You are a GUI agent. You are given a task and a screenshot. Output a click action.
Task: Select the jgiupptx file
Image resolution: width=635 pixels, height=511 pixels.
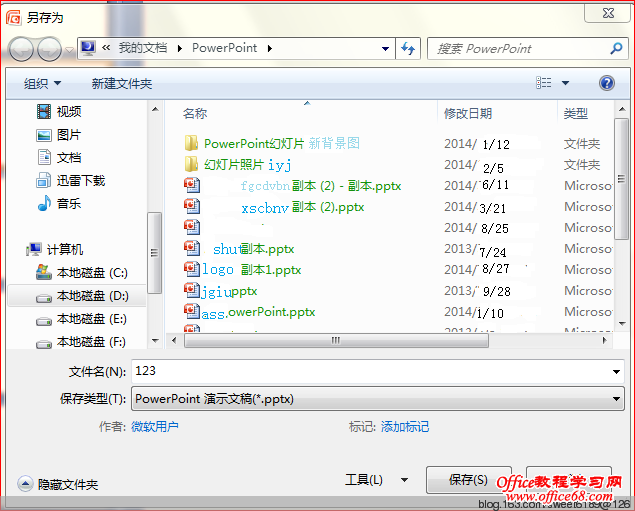(x=221, y=291)
